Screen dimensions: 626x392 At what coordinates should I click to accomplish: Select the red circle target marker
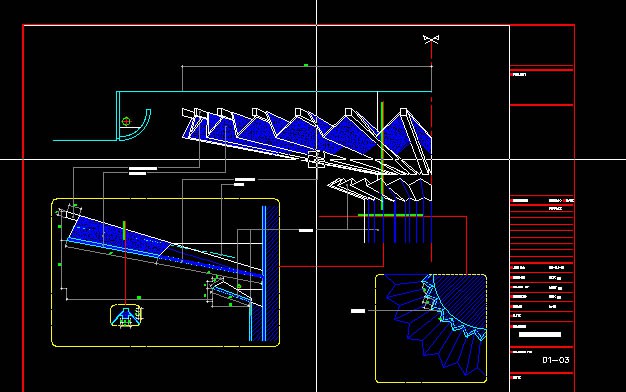coord(126,121)
